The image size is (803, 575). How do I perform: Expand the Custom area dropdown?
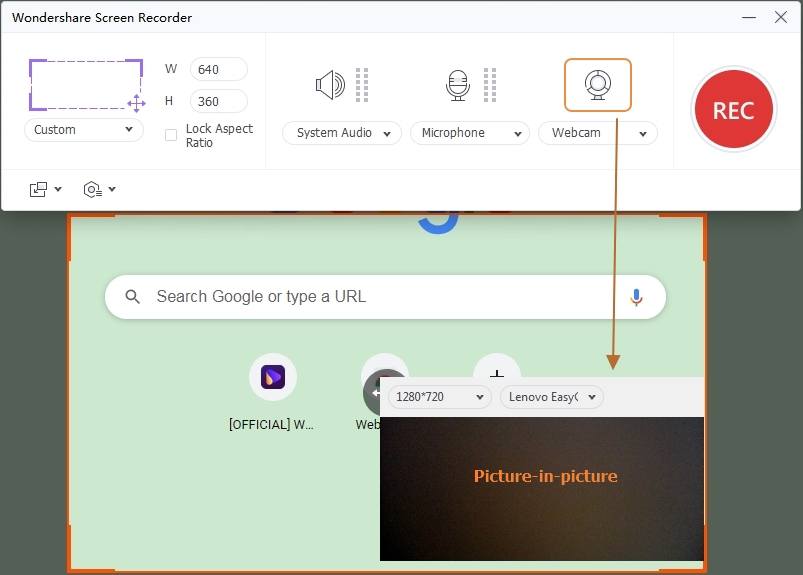click(x=84, y=130)
